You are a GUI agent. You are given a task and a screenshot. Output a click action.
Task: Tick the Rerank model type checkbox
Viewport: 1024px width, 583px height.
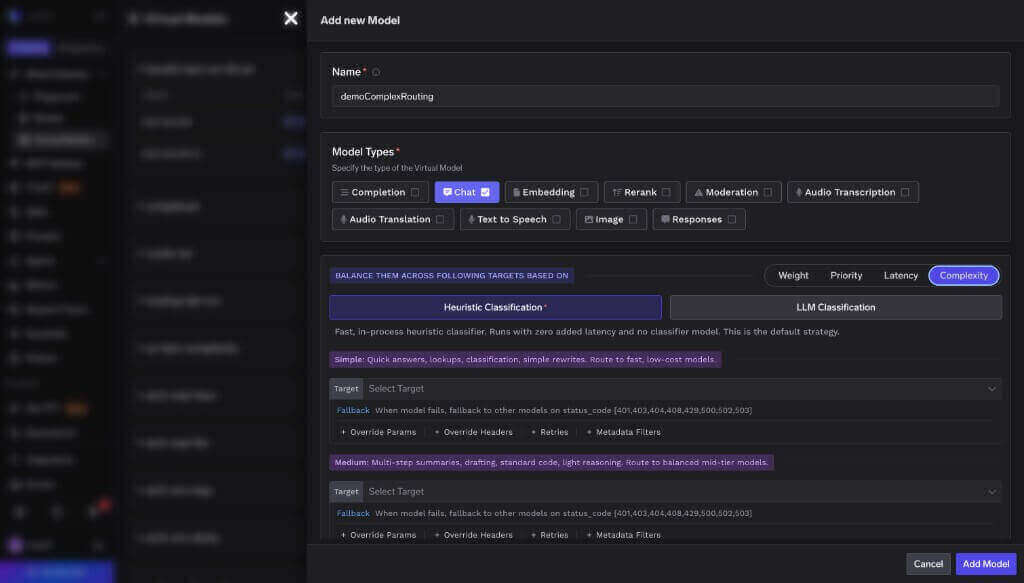pyautogui.click(x=666, y=192)
